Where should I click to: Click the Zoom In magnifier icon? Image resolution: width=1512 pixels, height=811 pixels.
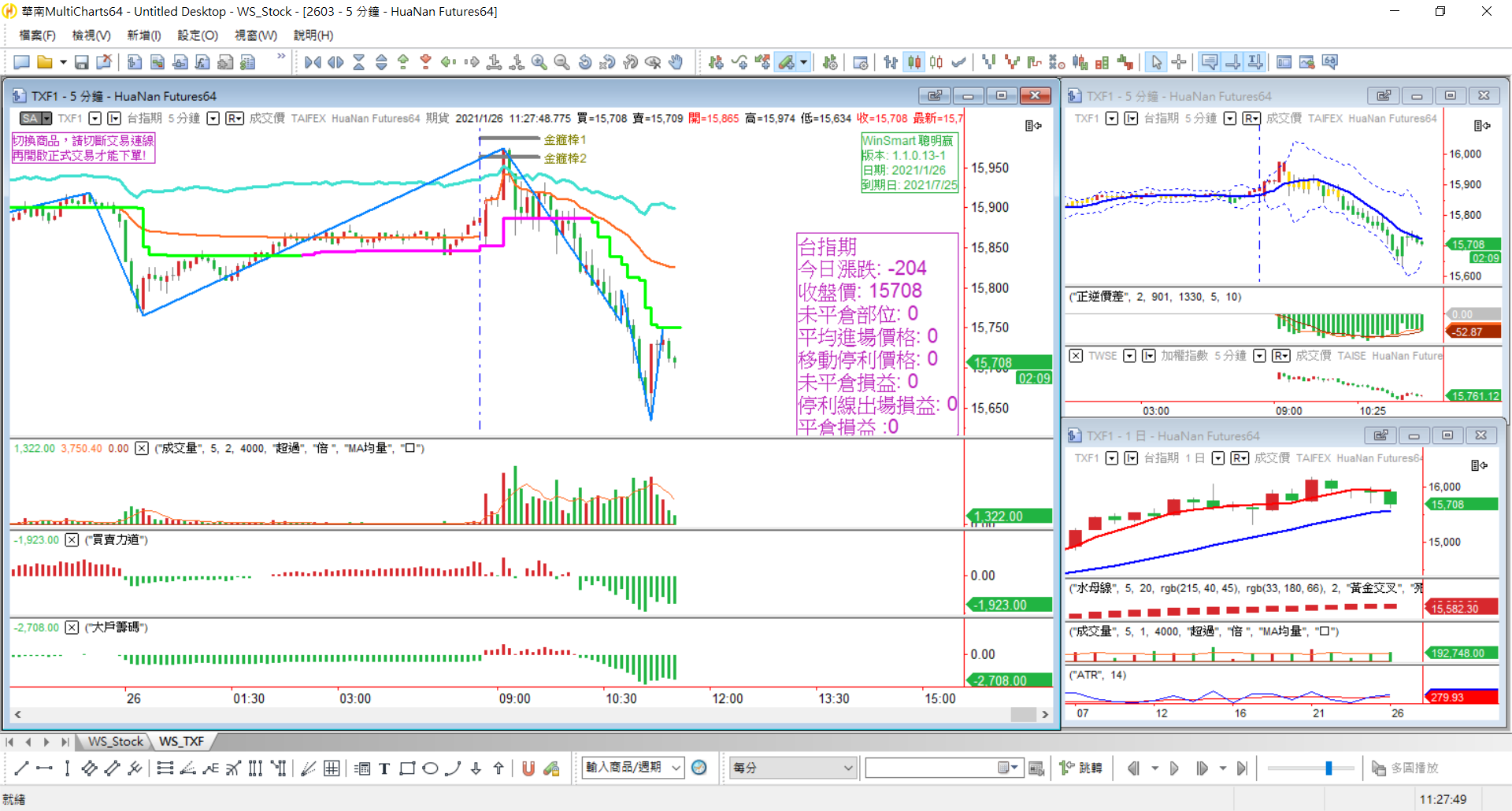pyautogui.click(x=539, y=62)
